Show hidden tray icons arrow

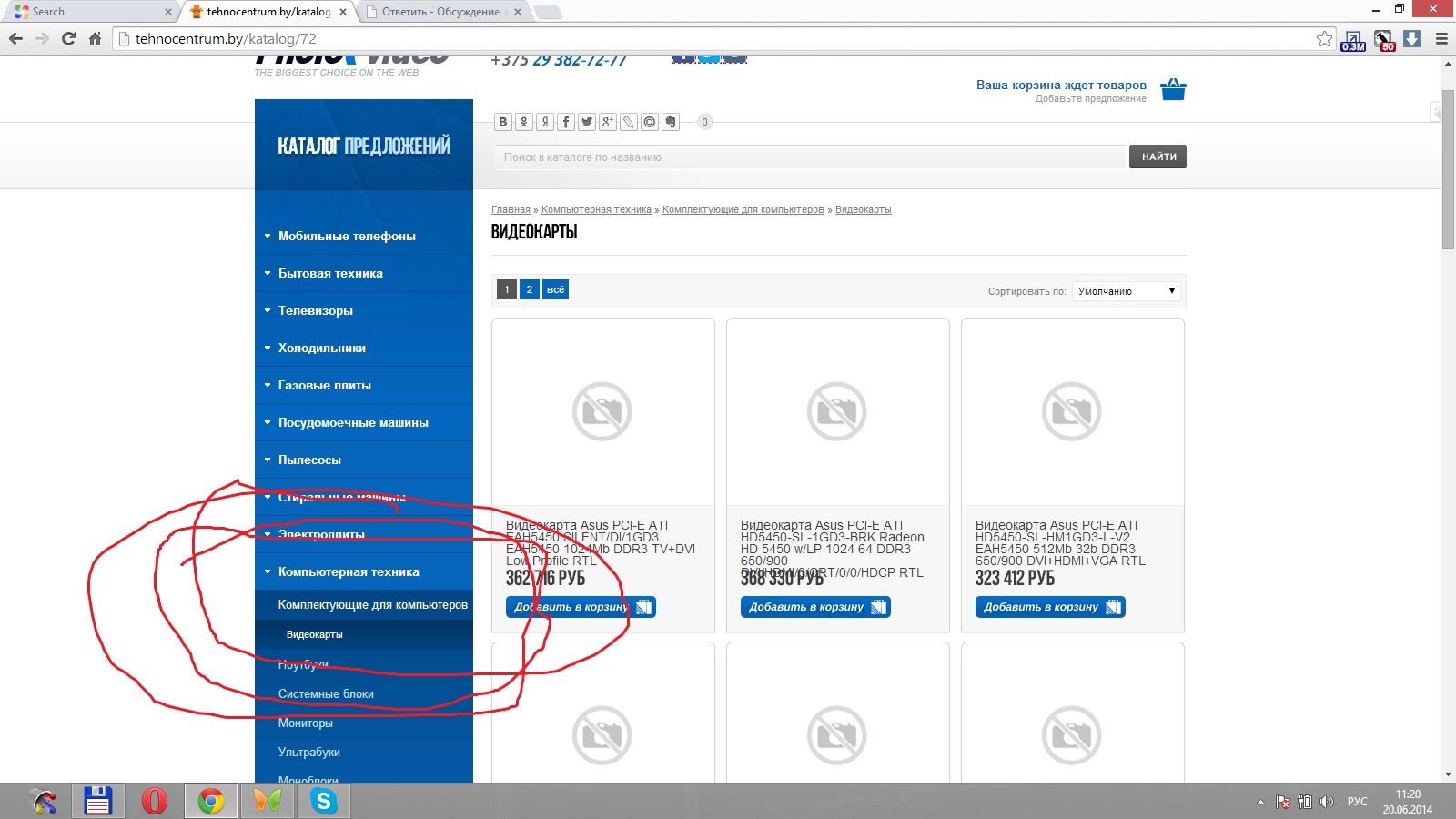pos(1260,802)
